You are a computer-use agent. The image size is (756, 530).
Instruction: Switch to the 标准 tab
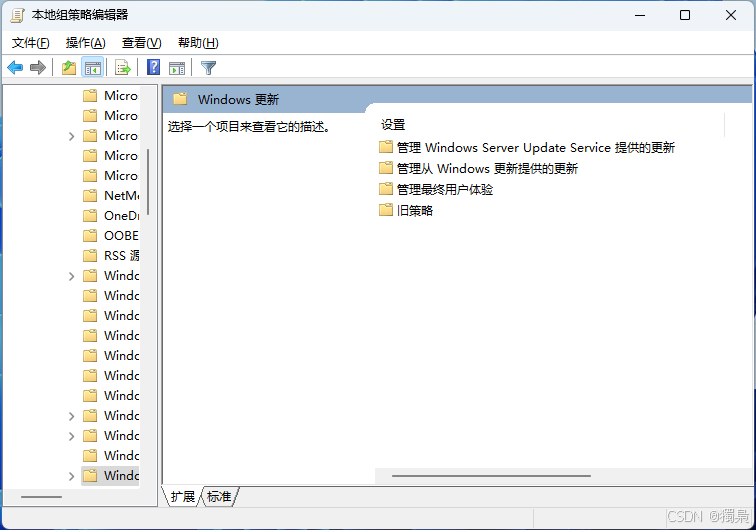(219, 496)
